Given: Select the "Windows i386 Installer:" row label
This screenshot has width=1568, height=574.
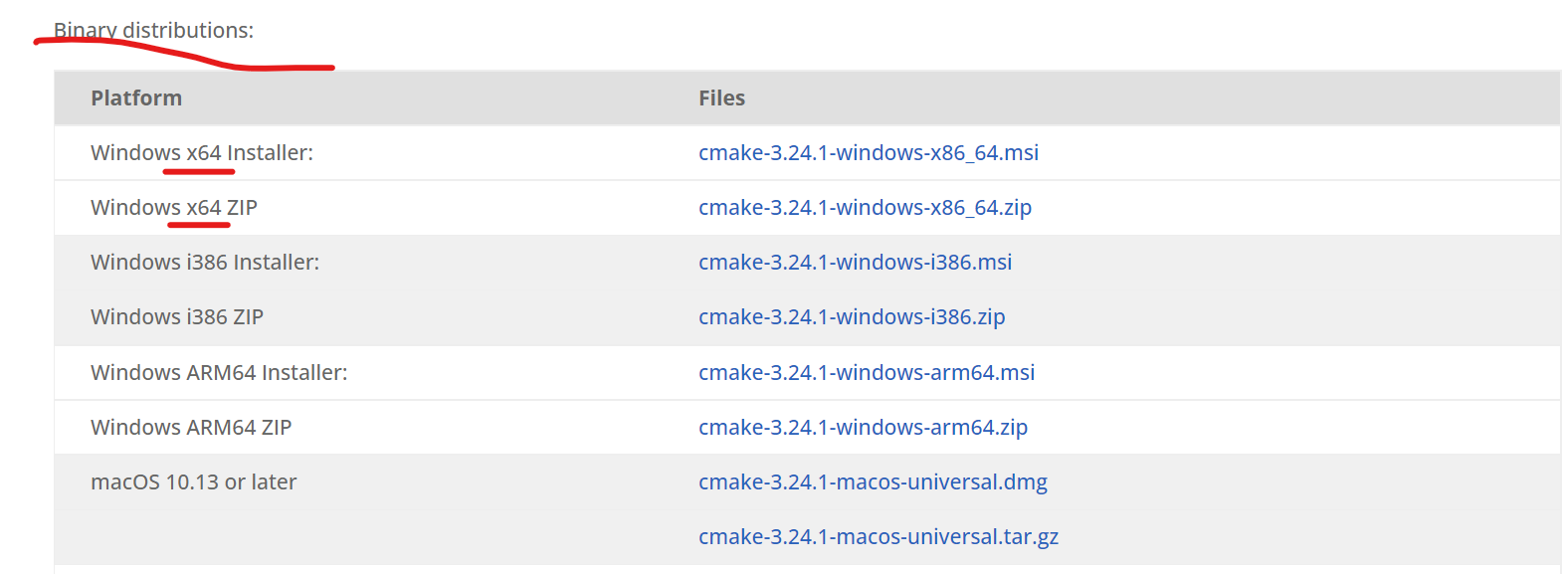Looking at the screenshot, I should tap(204, 263).
